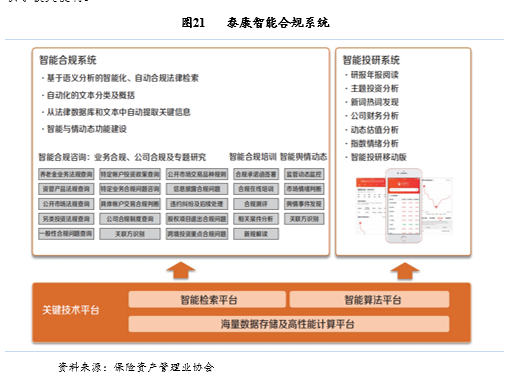The width and height of the screenshot is (505, 380).
Task: Click the 海量数据存储及高性能计算平台 bar
Action: point(289,324)
